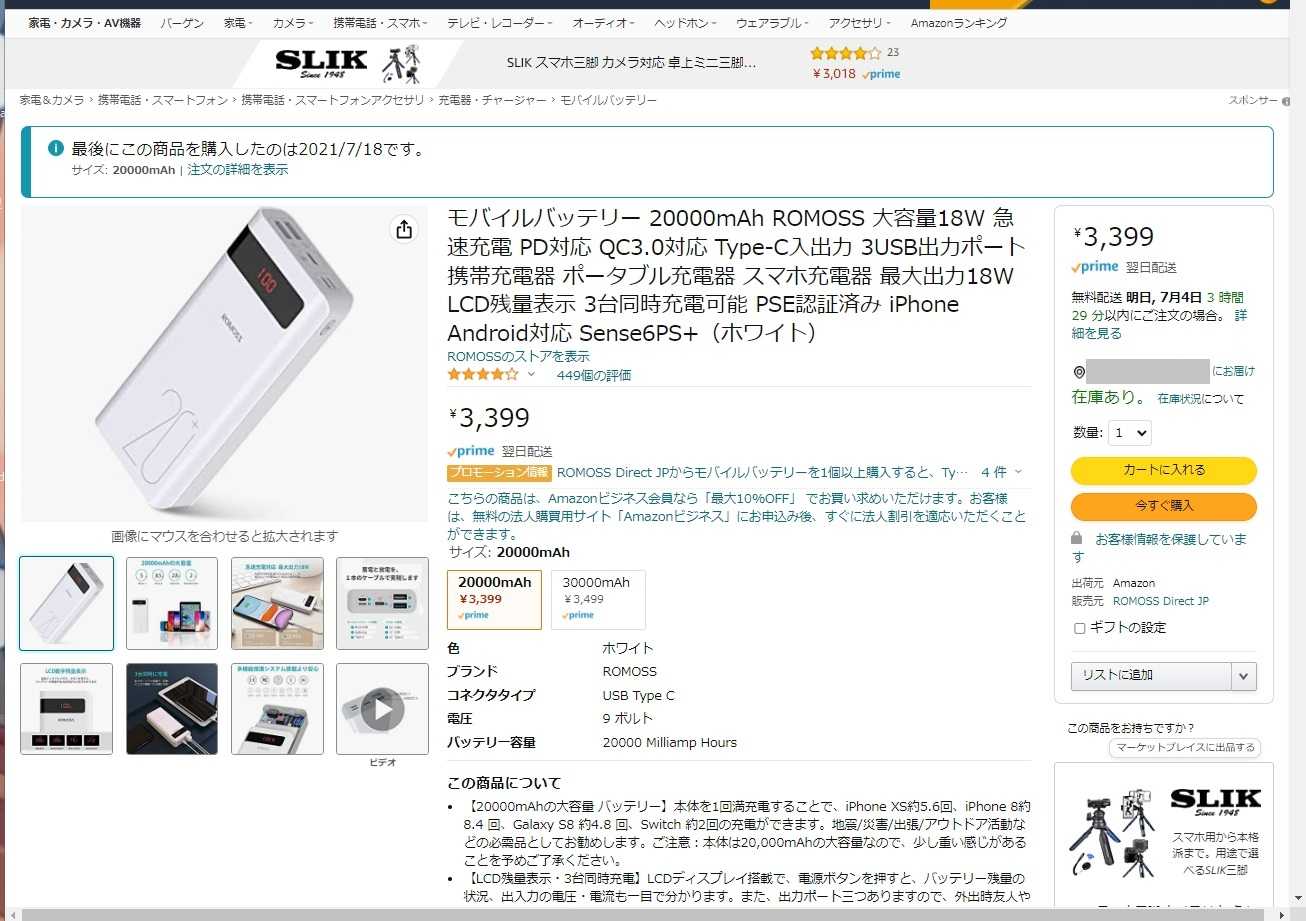Expand the add-to-list dropdown arrow
The width and height of the screenshot is (1306, 921).
coord(1243,675)
